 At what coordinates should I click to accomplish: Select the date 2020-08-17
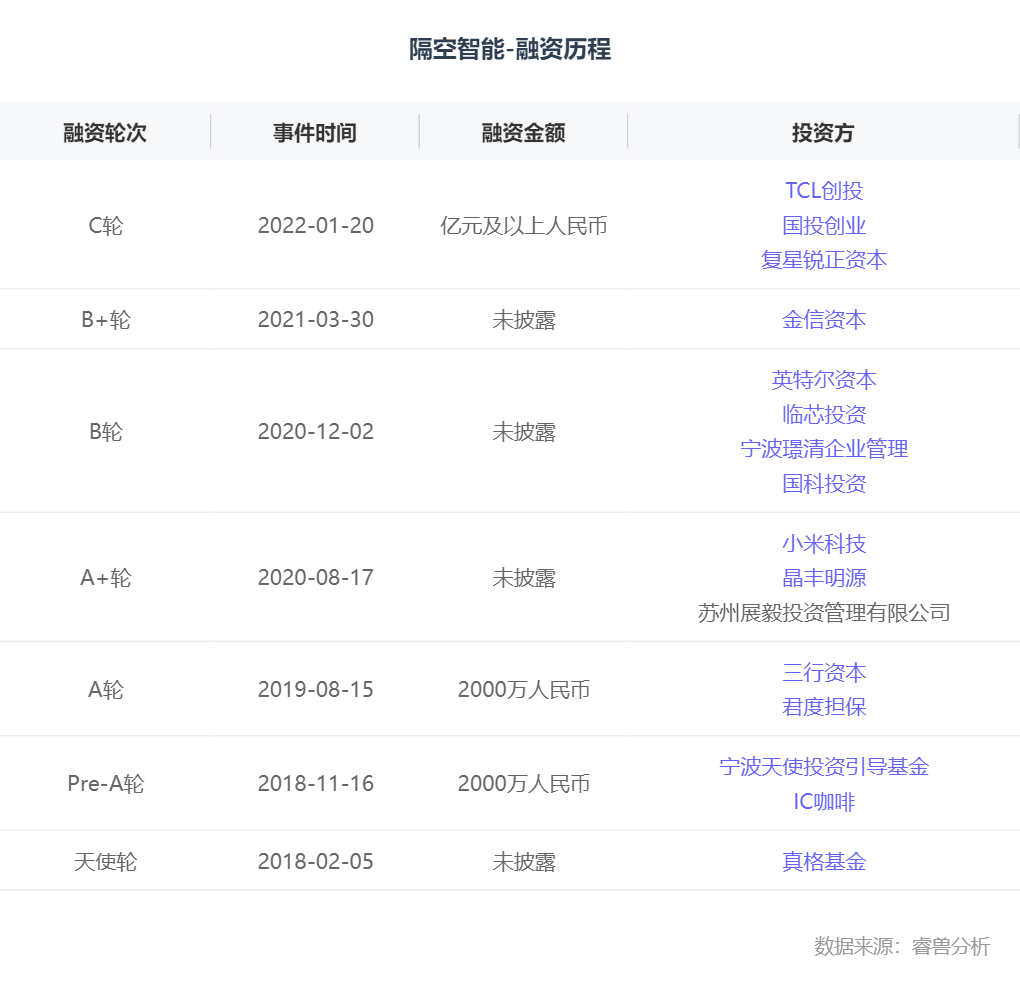pyautogui.click(x=315, y=578)
